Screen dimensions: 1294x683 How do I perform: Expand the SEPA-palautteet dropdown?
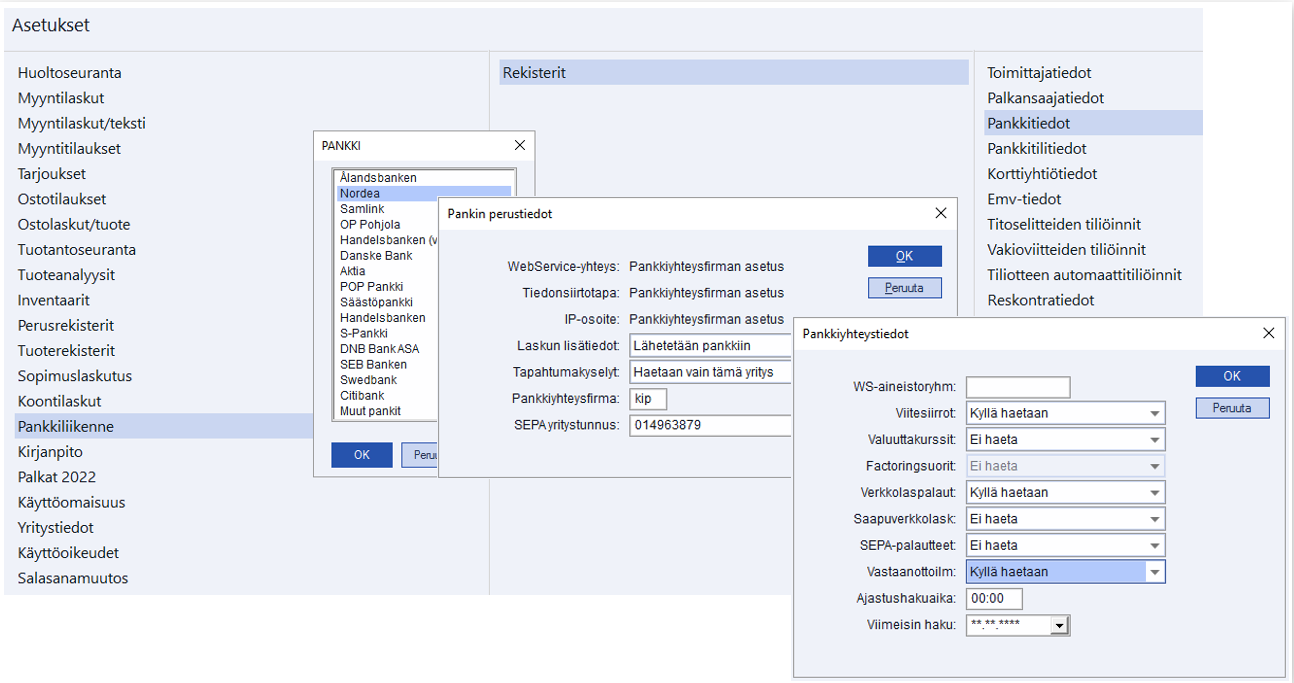pyautogui.click(x=1155, y=546)
